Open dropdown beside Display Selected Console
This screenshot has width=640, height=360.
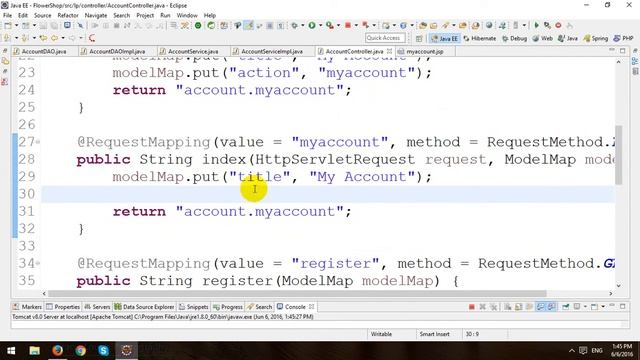point(585,307)
